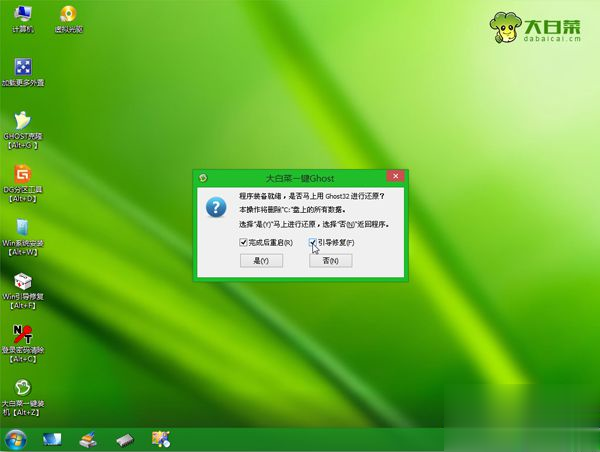Open DG分区工具 [Alt+D] desktop icon
This screenshot has height=452, width=600.
23,184
